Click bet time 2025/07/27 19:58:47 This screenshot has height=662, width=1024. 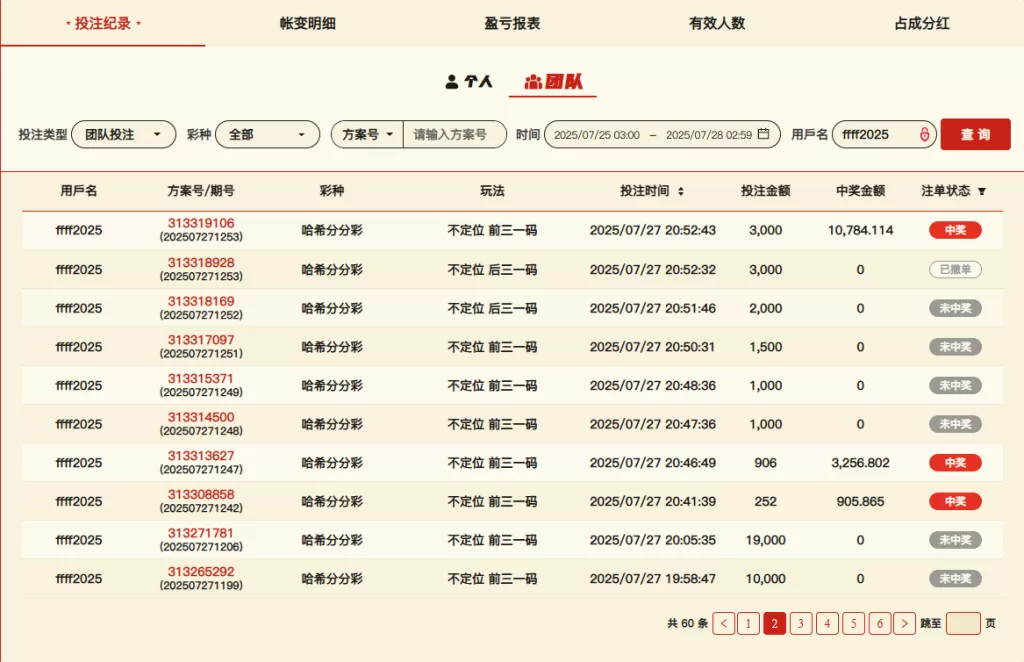click(652, 578)
